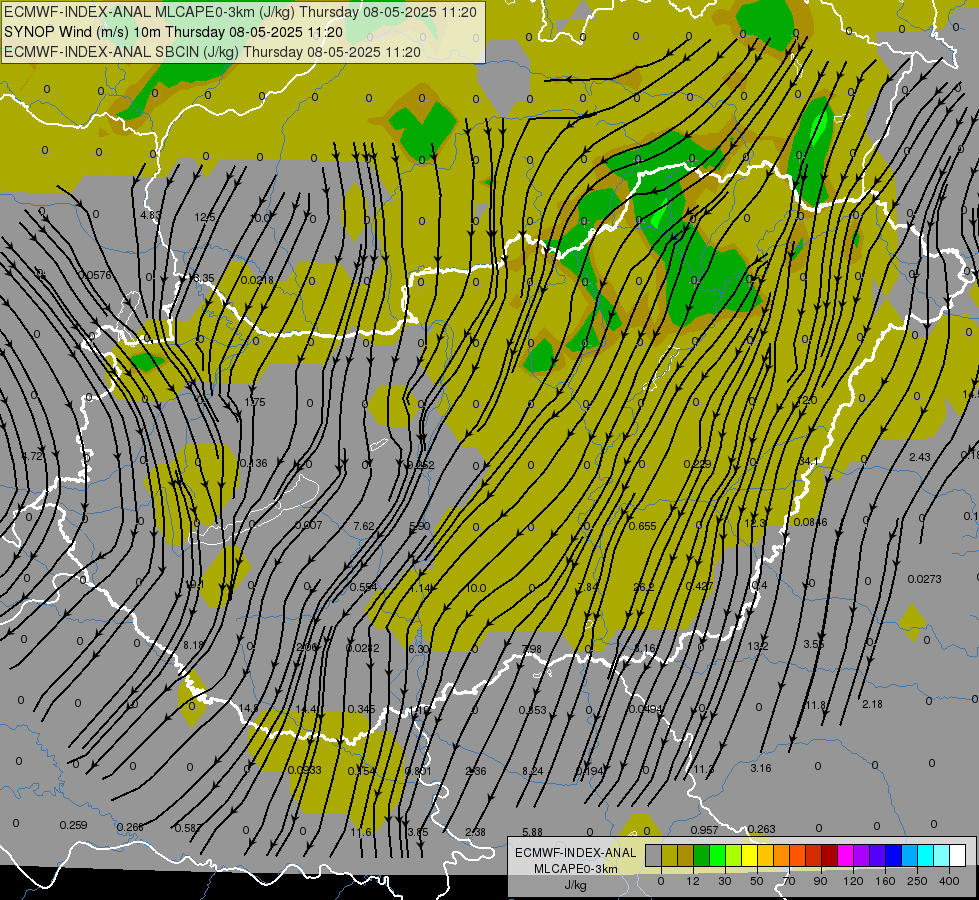
Task: Click the map value '13.2'
Action: pos(758,646)
